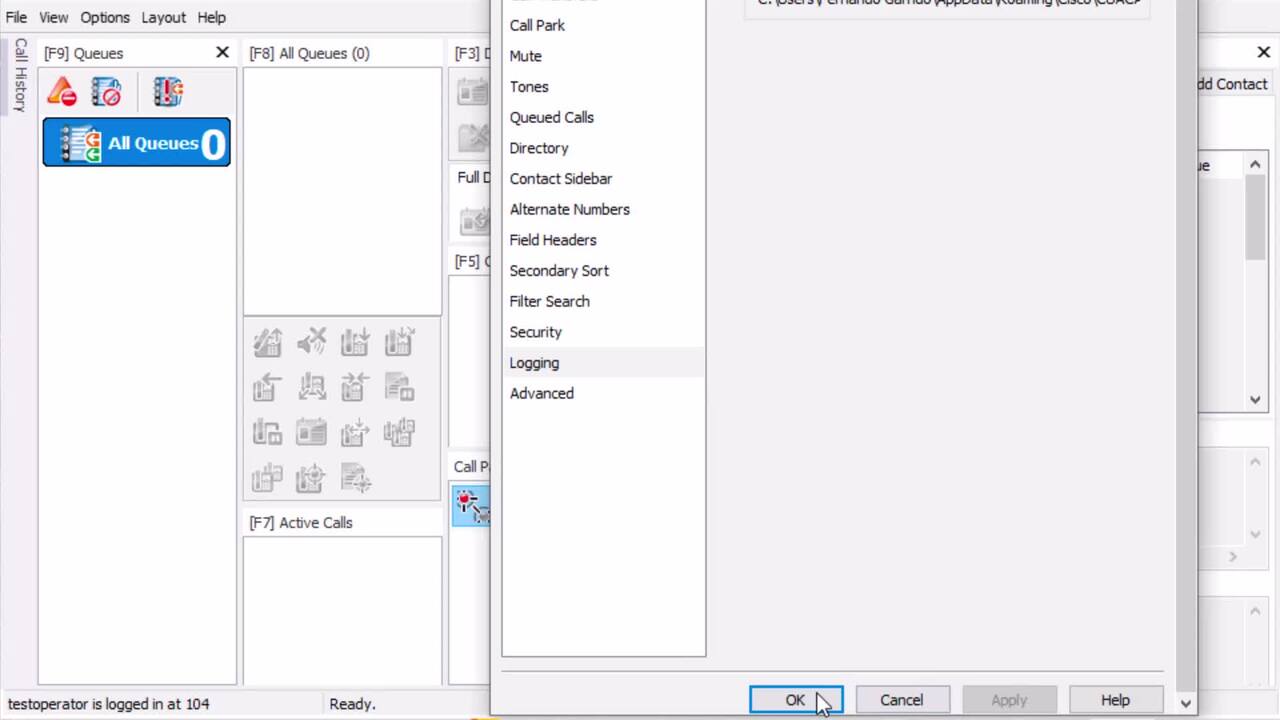Select the All Queues tile
Screen dimensions: 1280x720
tap(136, 143)
